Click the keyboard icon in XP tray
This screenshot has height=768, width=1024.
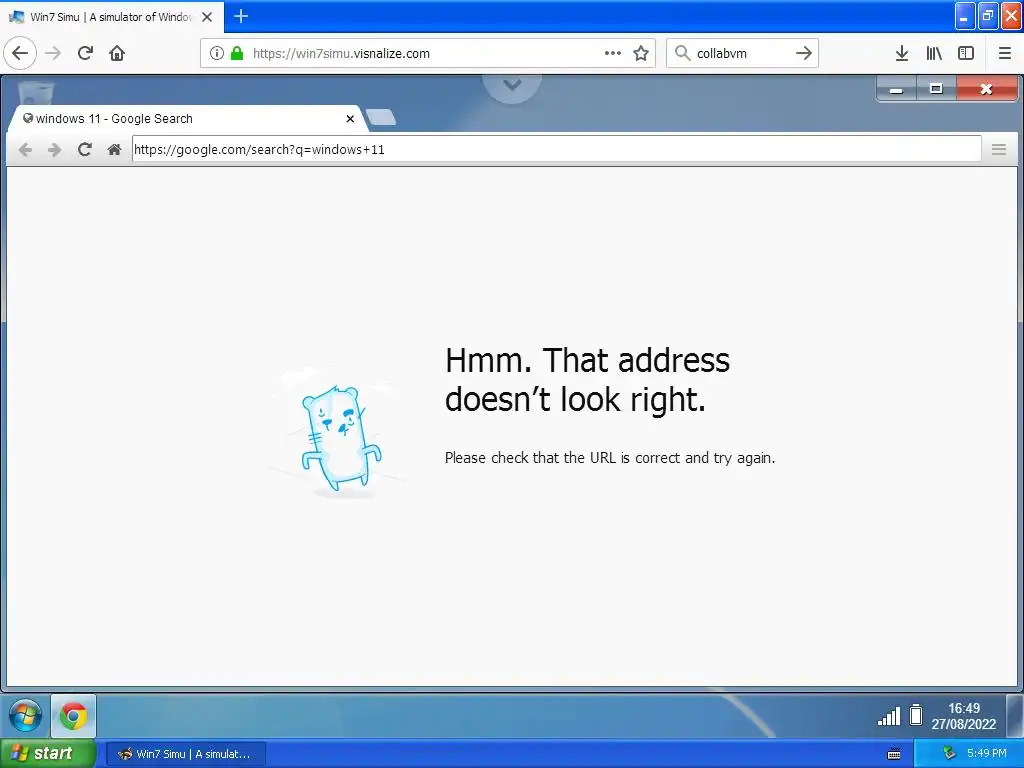894,754
